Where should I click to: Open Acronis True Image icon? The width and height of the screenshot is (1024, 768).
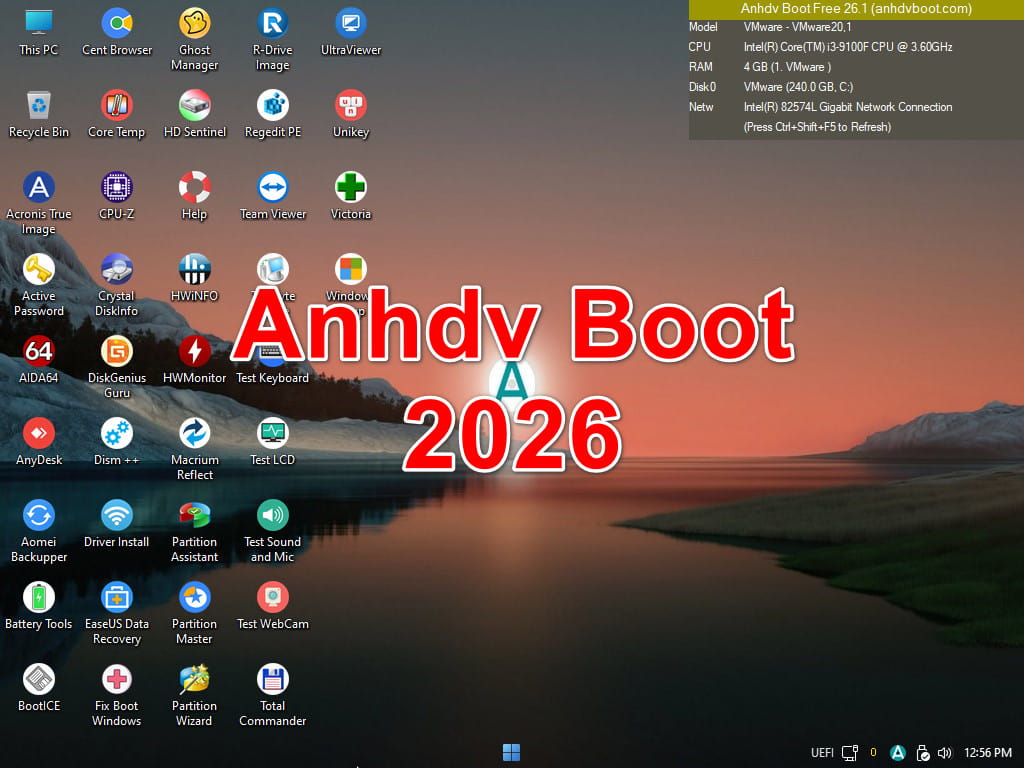(39, 203)
